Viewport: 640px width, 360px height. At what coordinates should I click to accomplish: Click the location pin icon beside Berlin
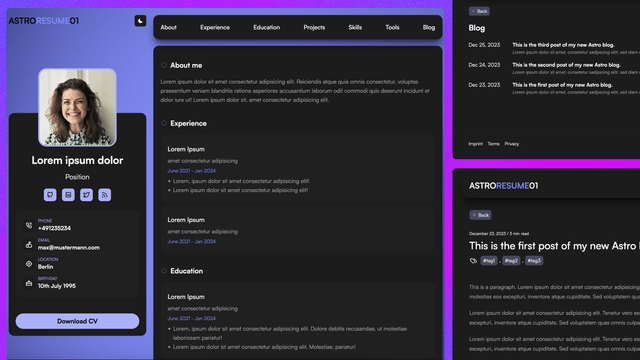29,264
